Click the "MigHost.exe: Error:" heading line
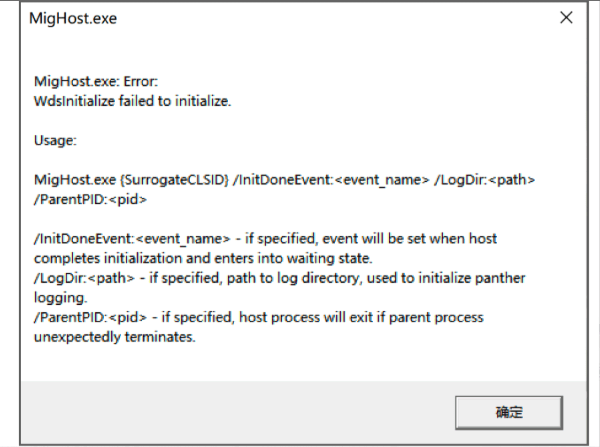This screenshot has width=600, height=447. tap(97, 81)
